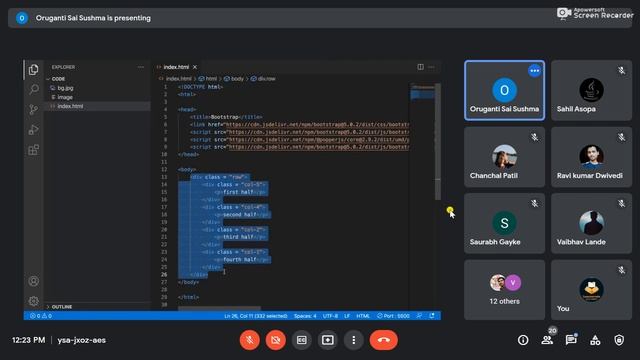640x360 pixels.
Task: Open the host controls shield icon
Action: (x=619, y=340)
